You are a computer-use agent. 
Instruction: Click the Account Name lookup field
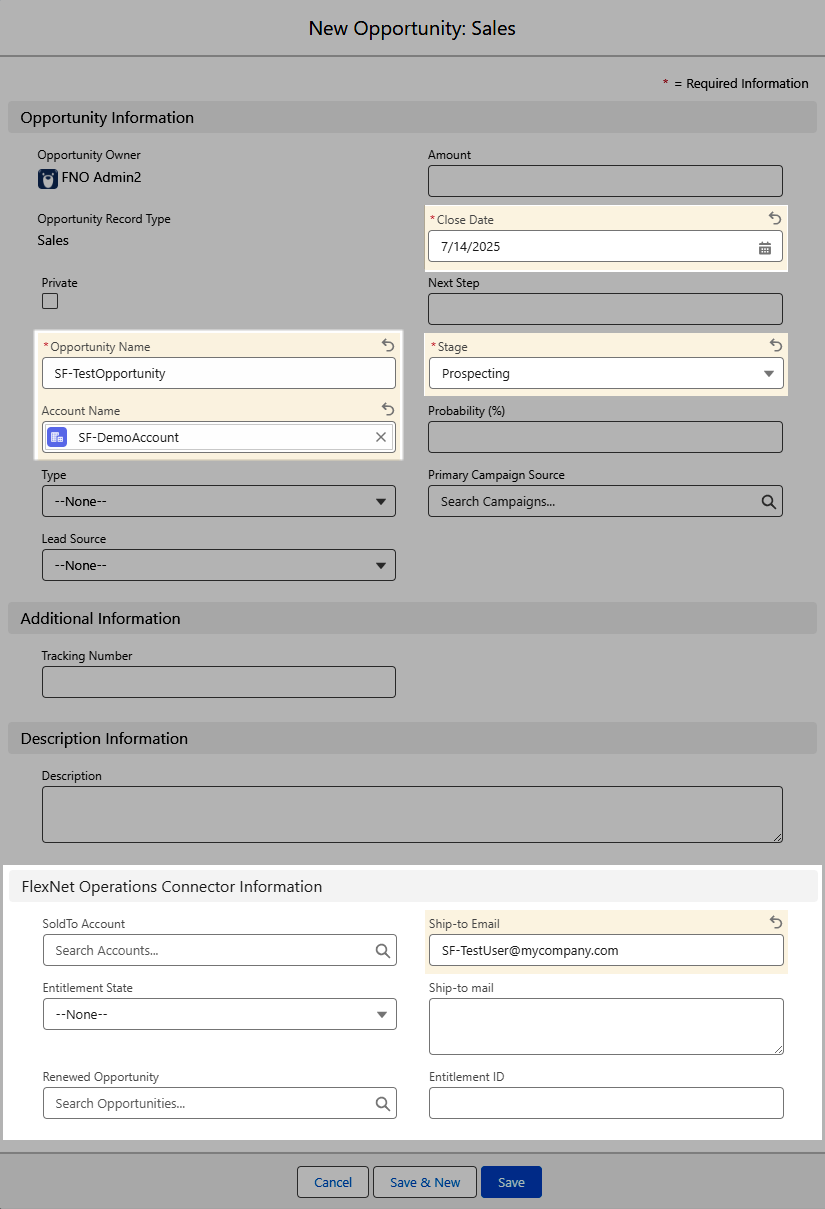coord(219,437)
